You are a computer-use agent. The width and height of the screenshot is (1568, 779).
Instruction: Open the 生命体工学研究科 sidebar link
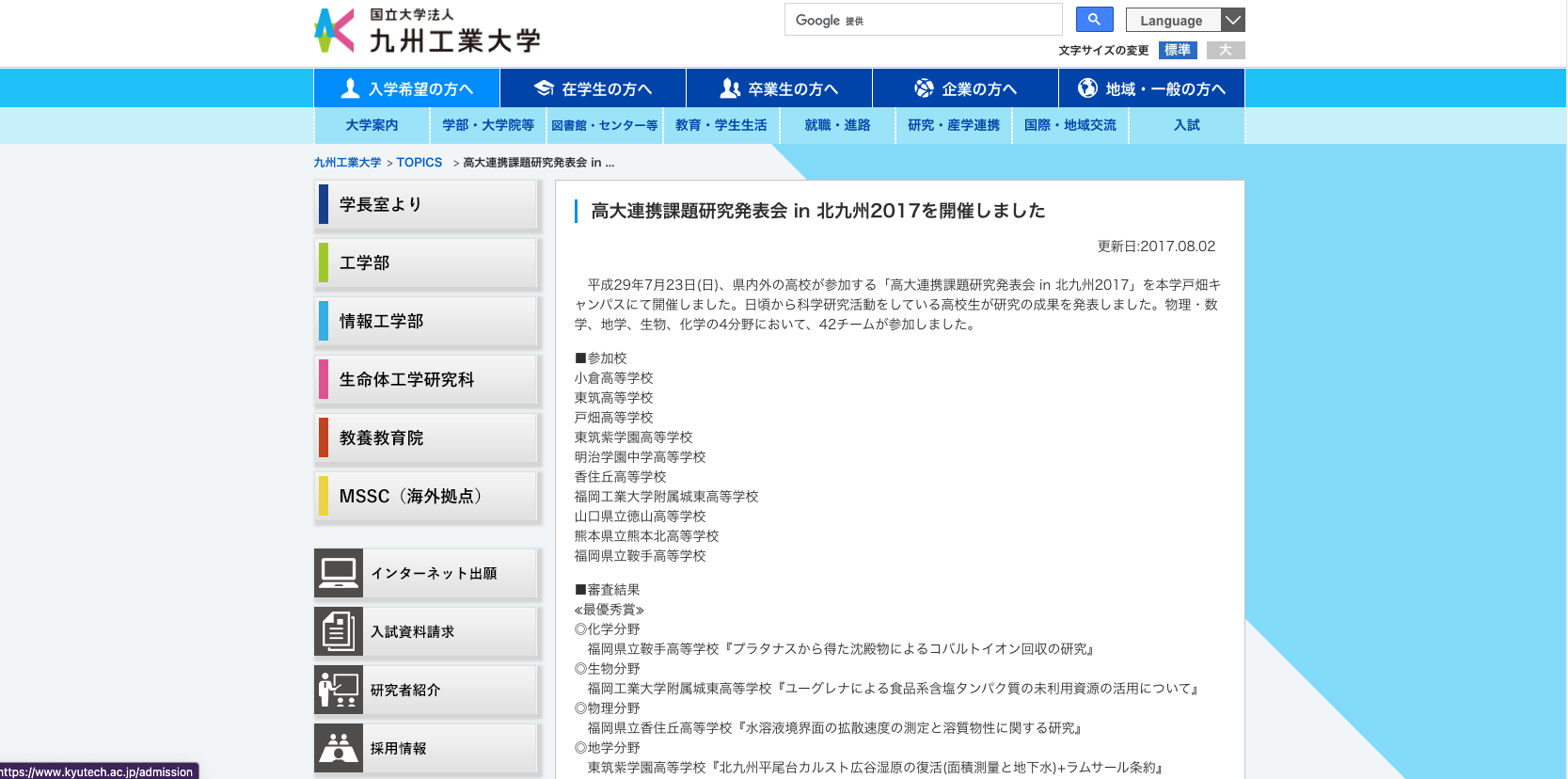tap(428, 380)
